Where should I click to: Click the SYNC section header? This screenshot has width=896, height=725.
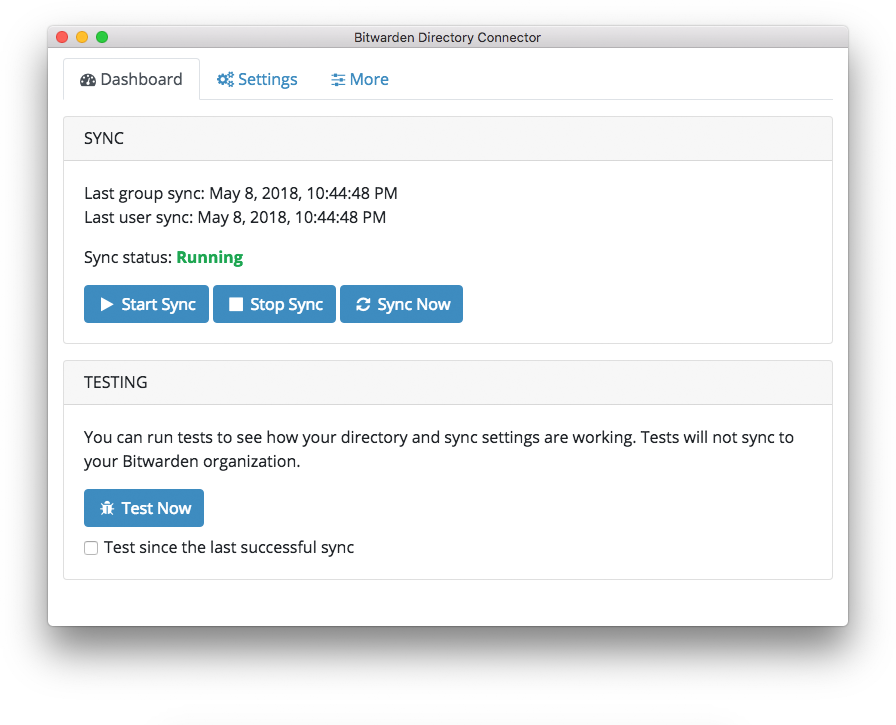pos(104,138)
